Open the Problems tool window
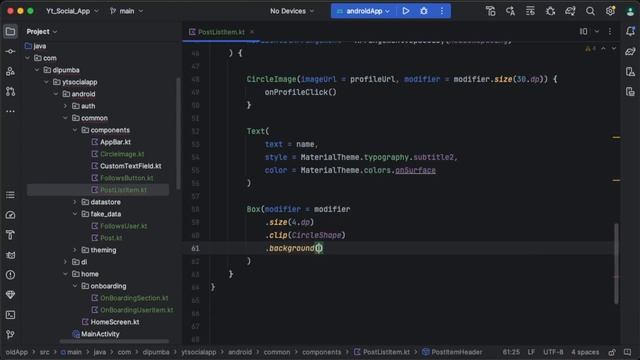The image size is (640, 360). 10,275
